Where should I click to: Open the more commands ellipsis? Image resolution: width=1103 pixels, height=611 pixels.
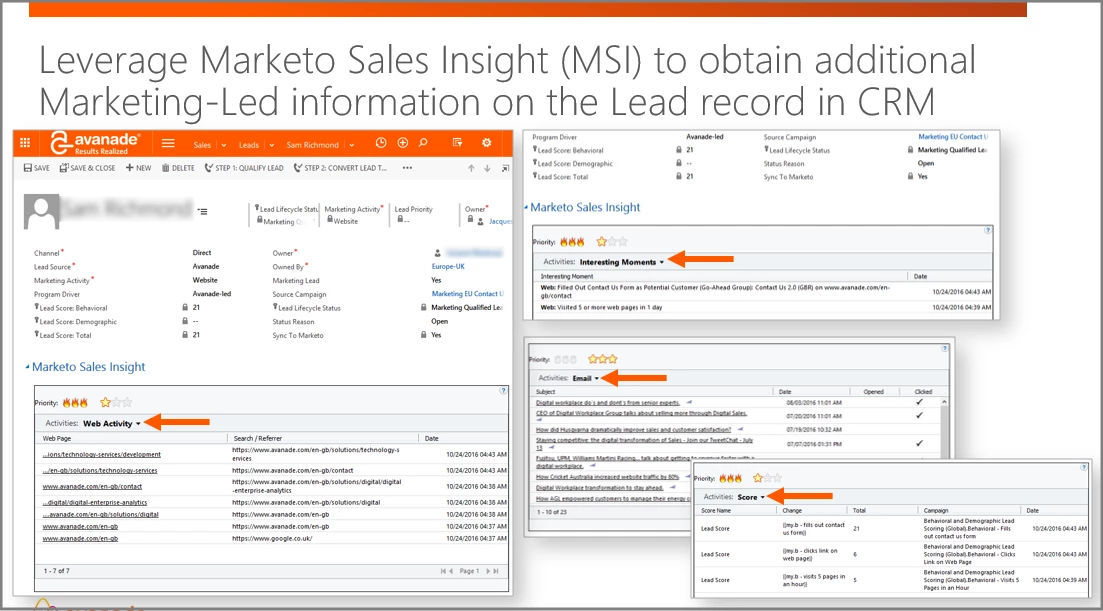407,168
